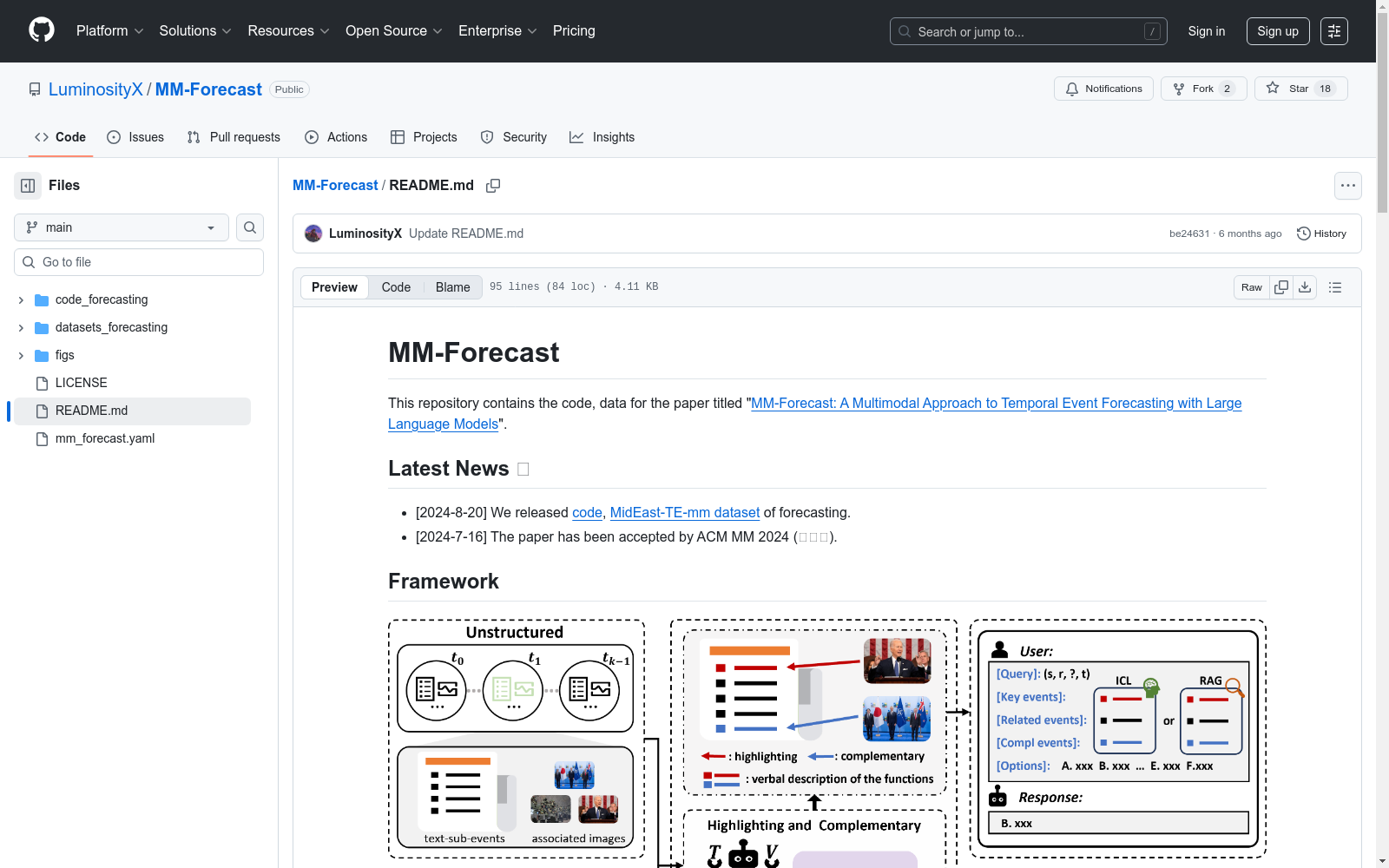Download the raw README file

click(x=1305, y=287)
